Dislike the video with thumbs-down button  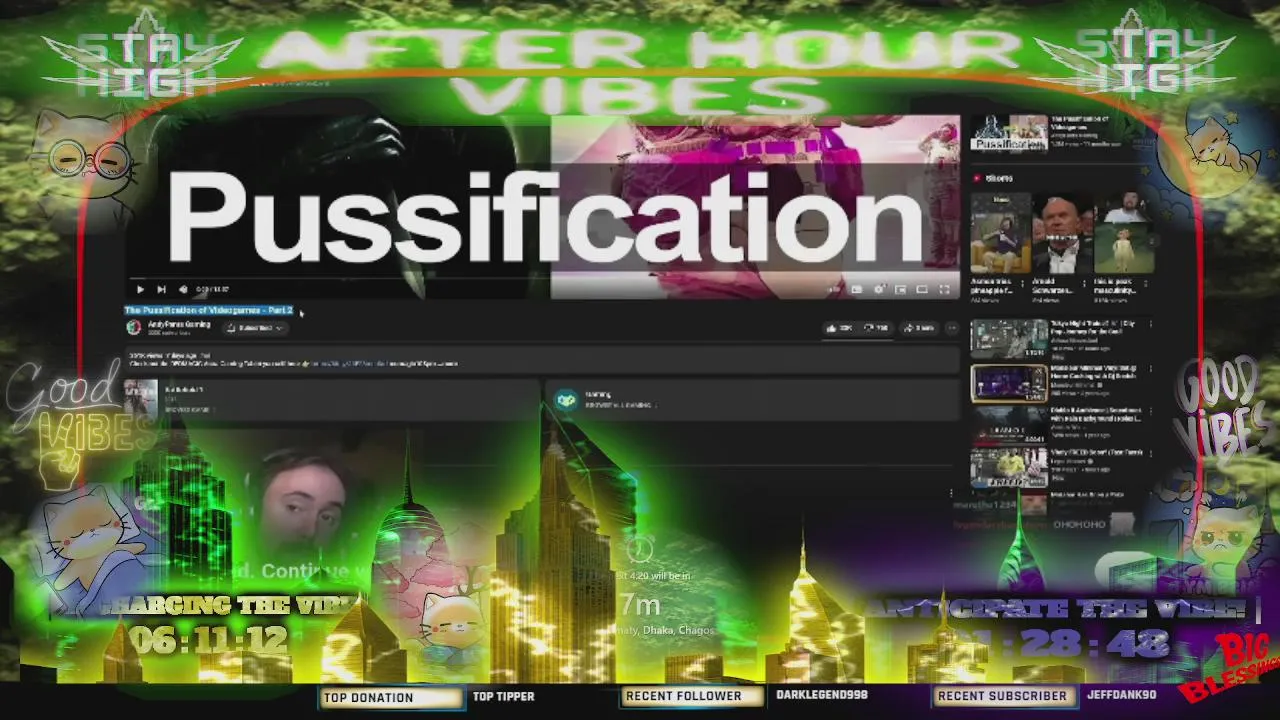876,327
